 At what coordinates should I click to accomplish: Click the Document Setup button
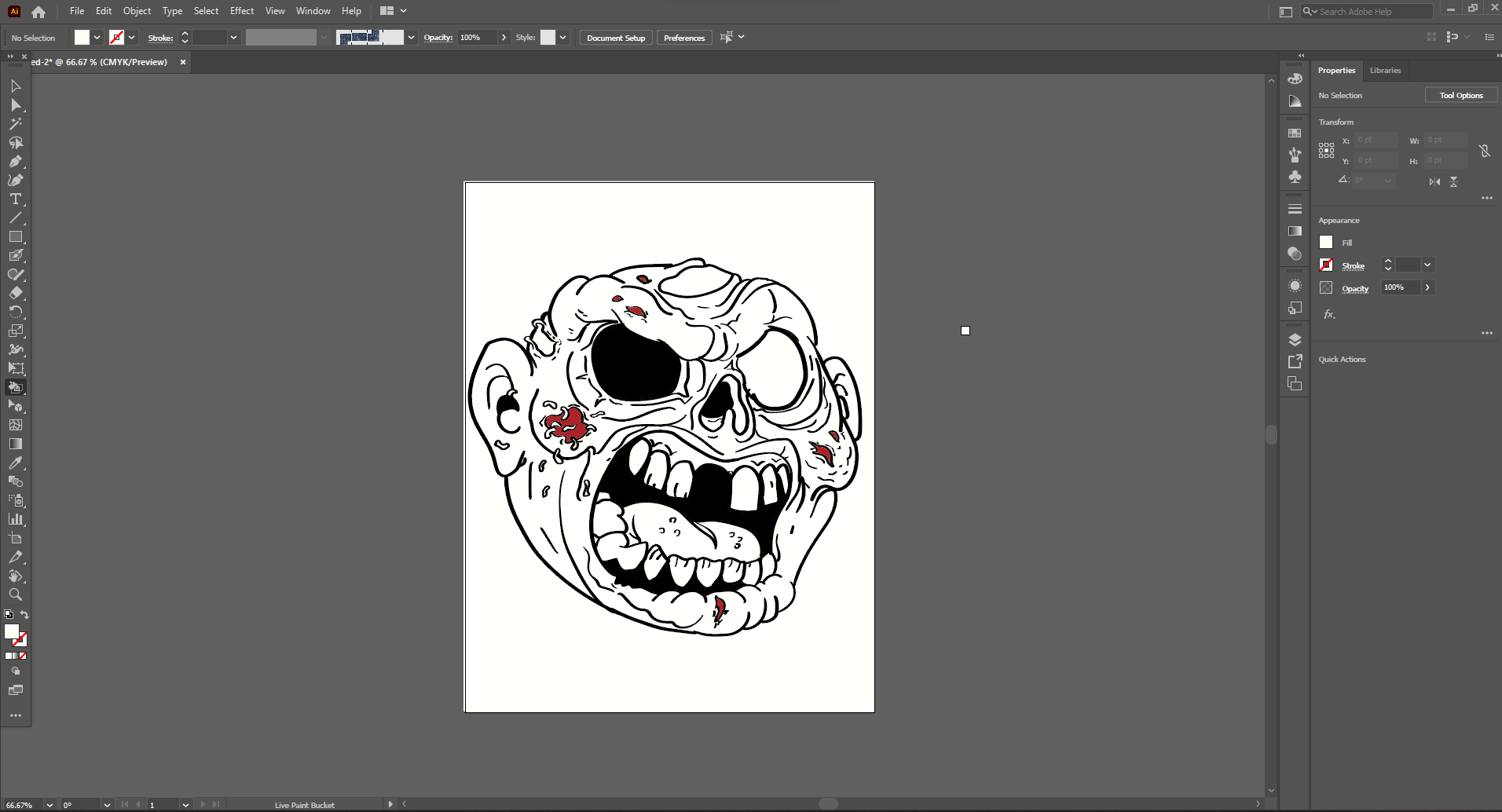[x=616, y=38]
